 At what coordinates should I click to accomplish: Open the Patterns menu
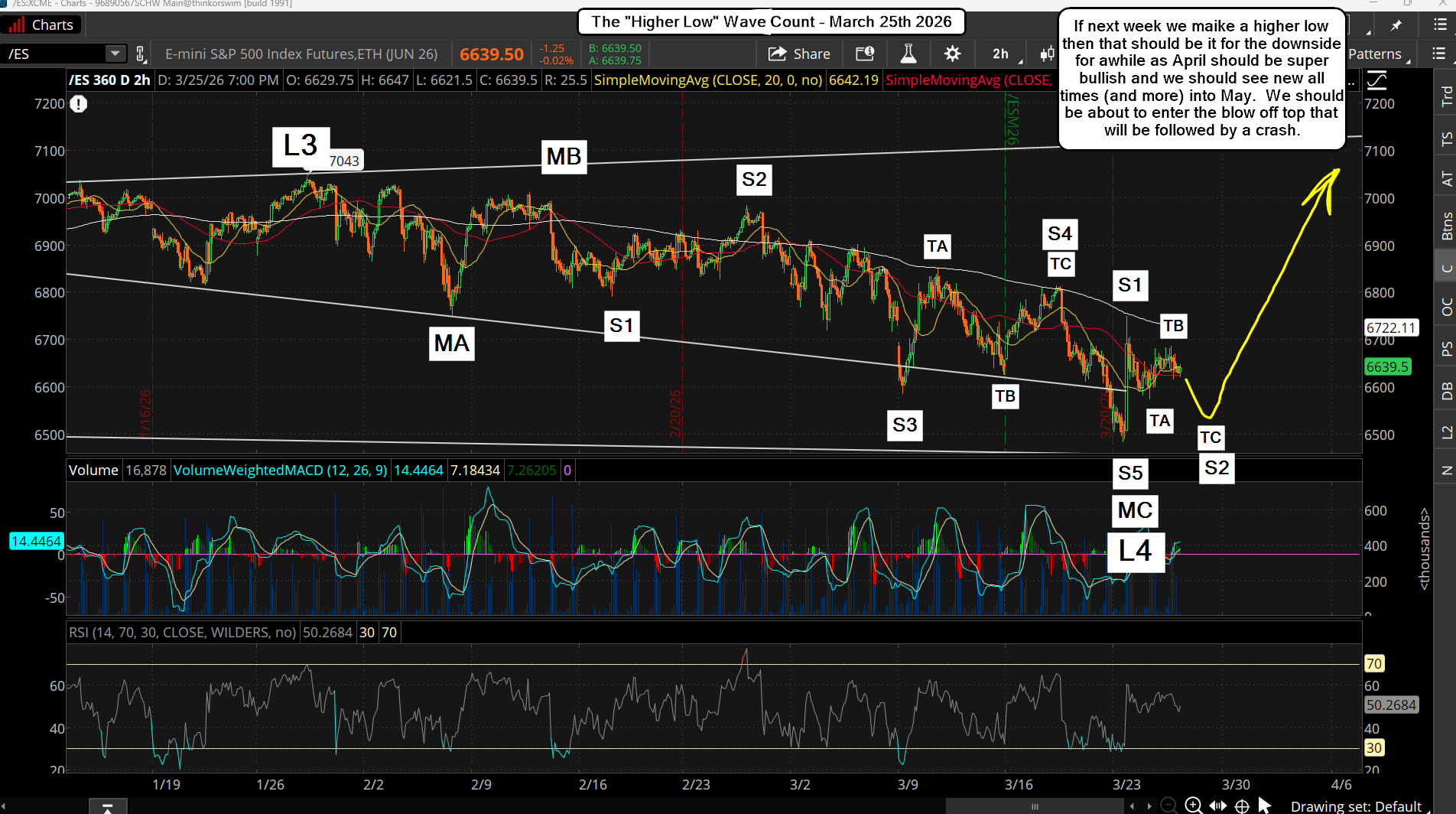click(1376, 54)
